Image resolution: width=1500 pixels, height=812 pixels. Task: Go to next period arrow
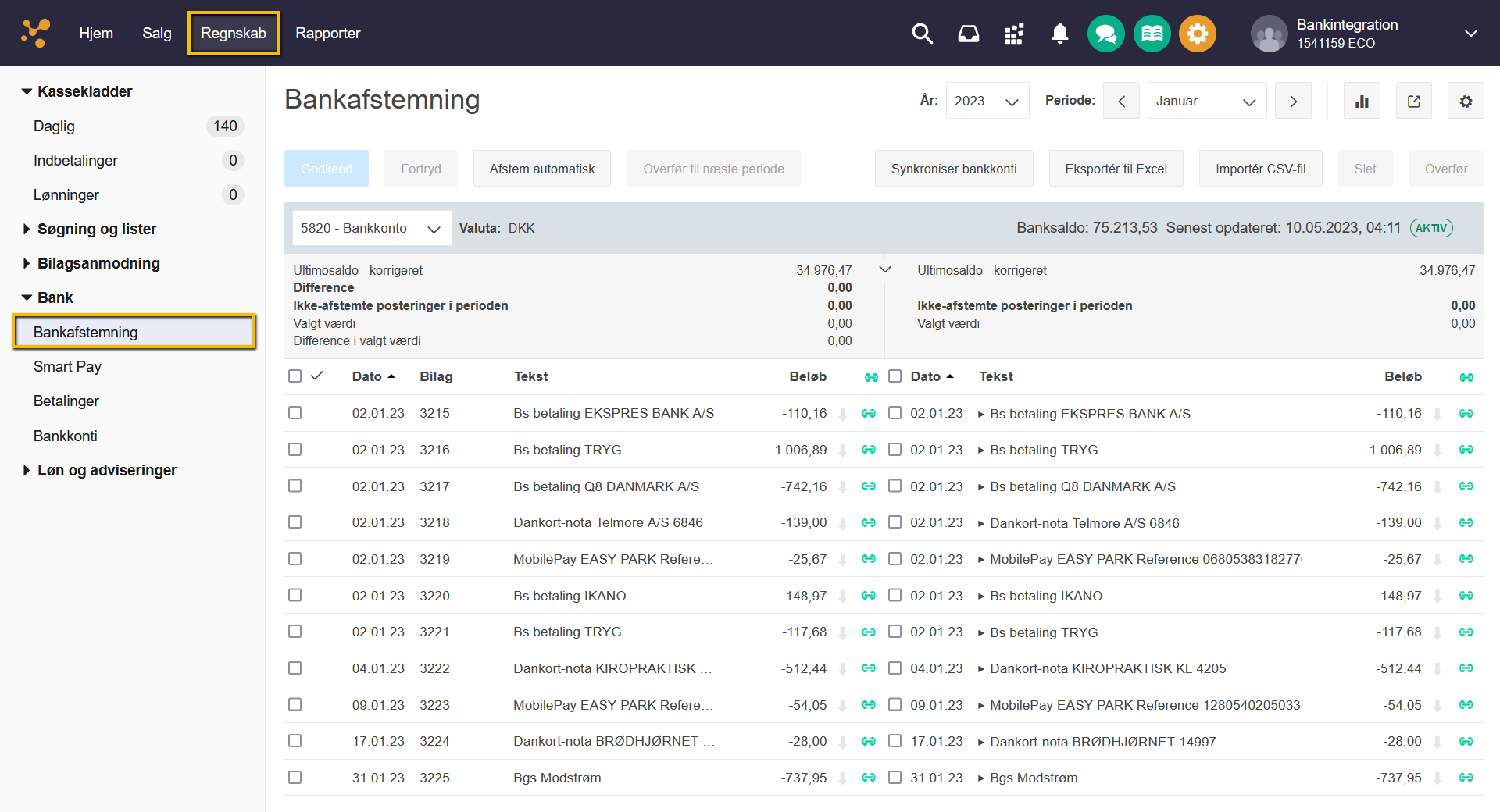(1293, 101)
